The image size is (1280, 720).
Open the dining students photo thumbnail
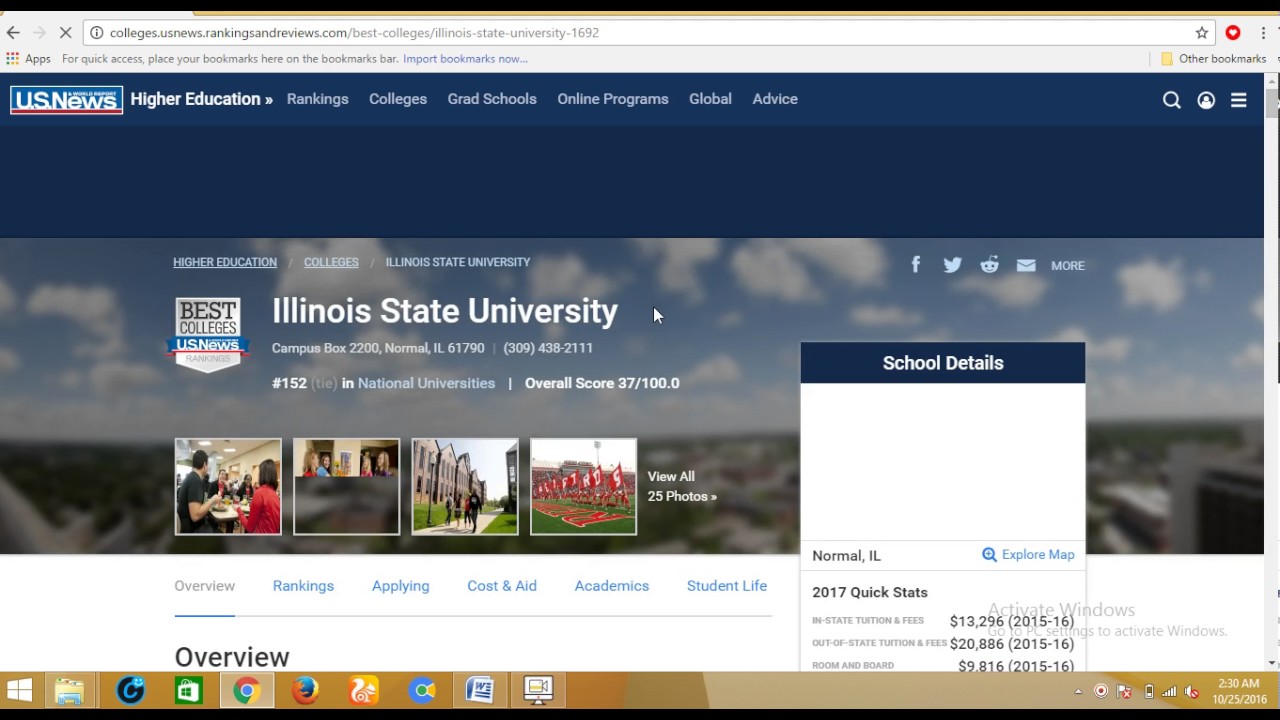point(228,487)
